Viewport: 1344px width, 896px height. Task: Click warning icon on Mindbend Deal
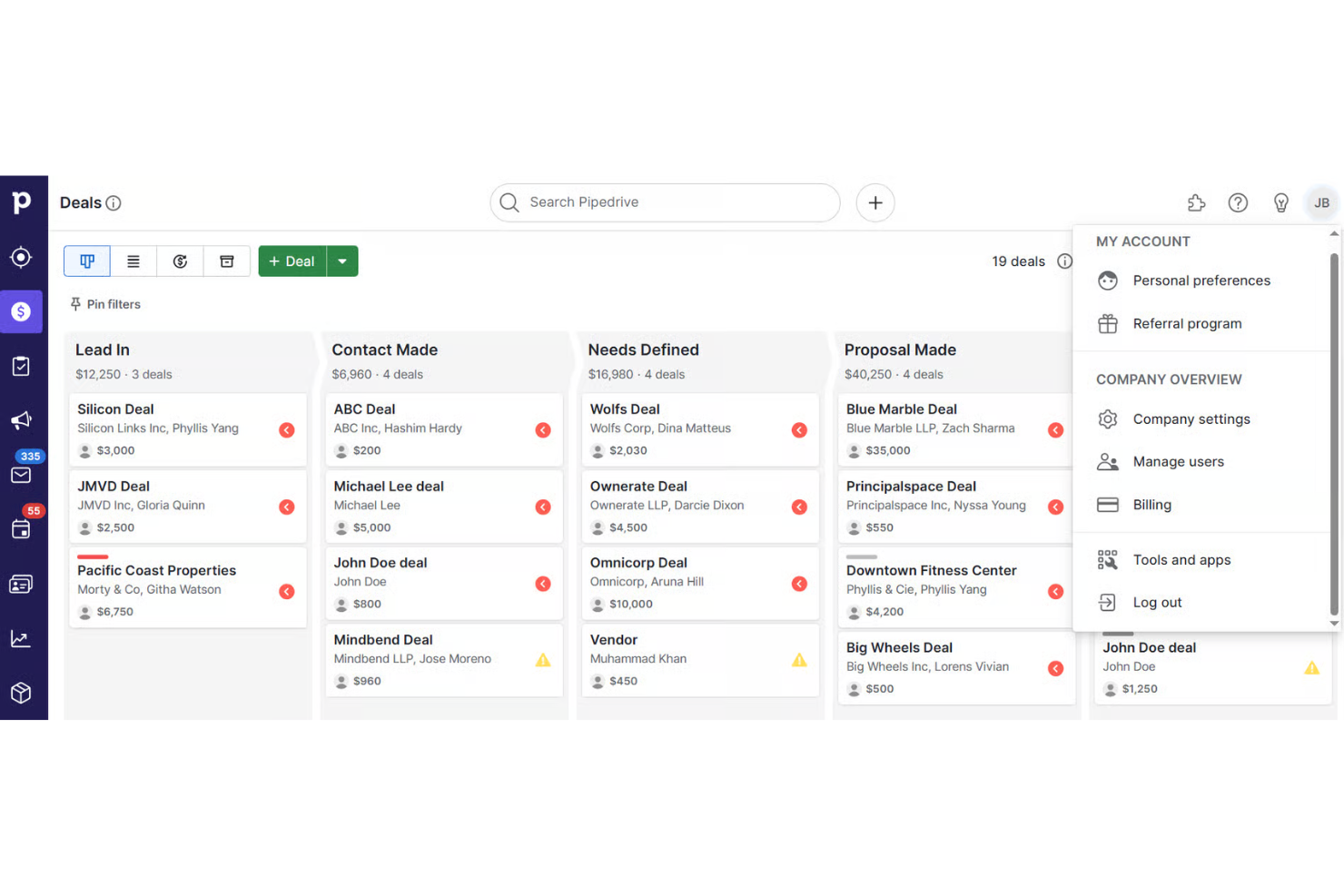click(543, 660)
